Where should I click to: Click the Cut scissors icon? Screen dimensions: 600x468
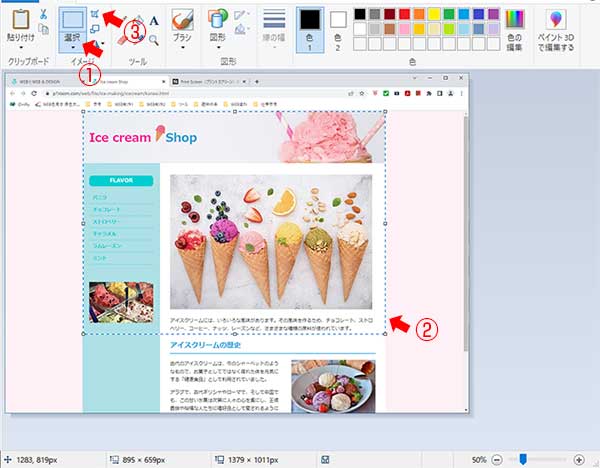(44, 14)
